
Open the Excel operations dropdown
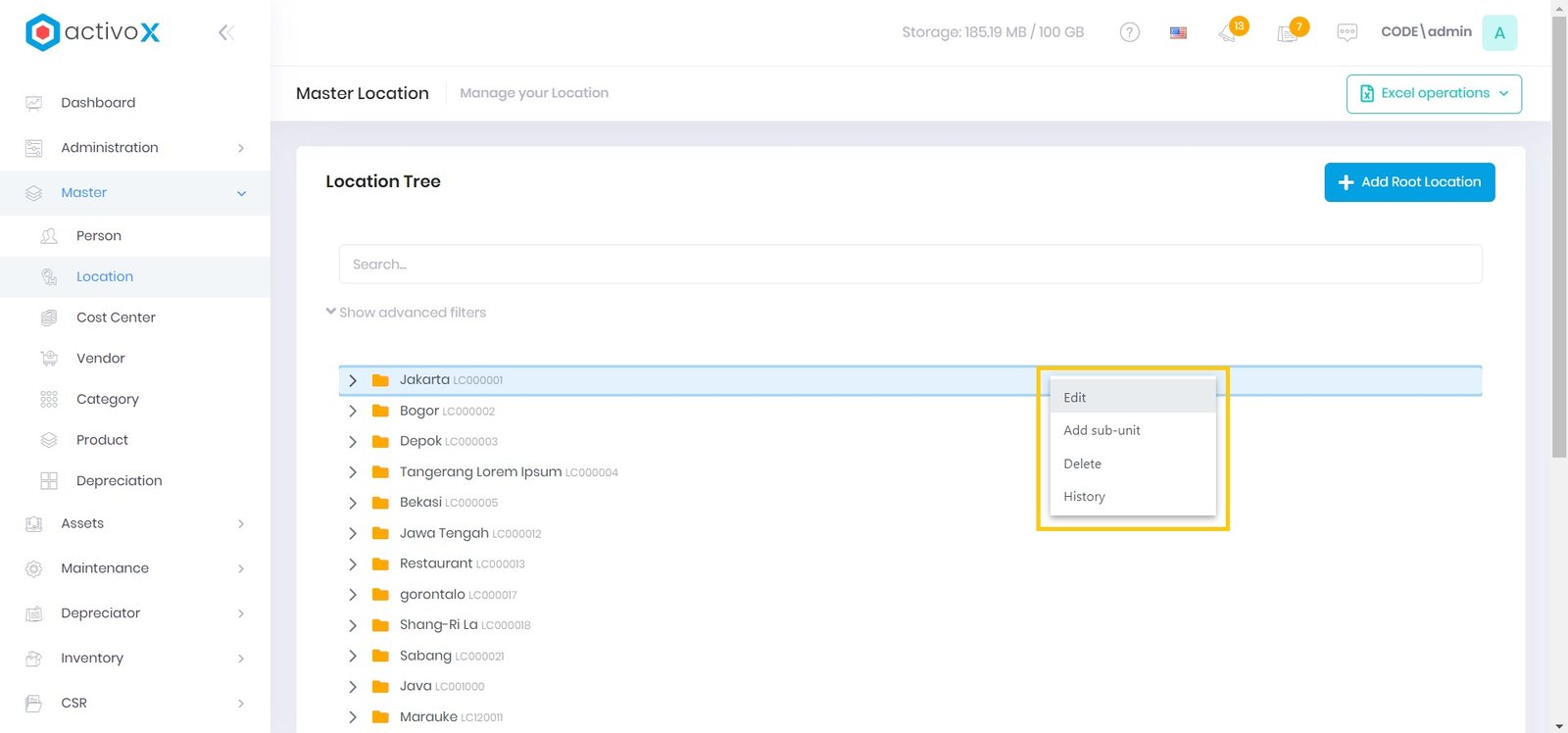(1433, 94)
